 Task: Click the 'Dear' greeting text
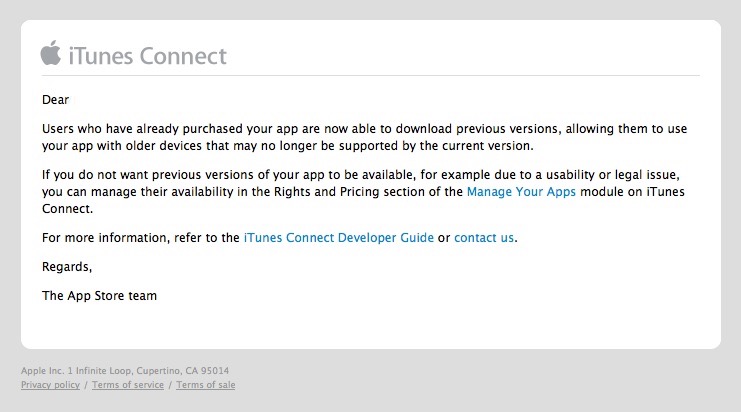pyautogui.click(x=56, y=100)
